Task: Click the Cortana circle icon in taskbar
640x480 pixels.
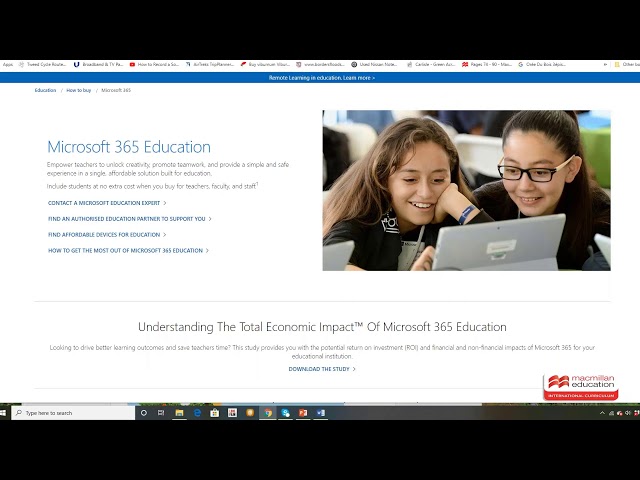Action: 144,413
